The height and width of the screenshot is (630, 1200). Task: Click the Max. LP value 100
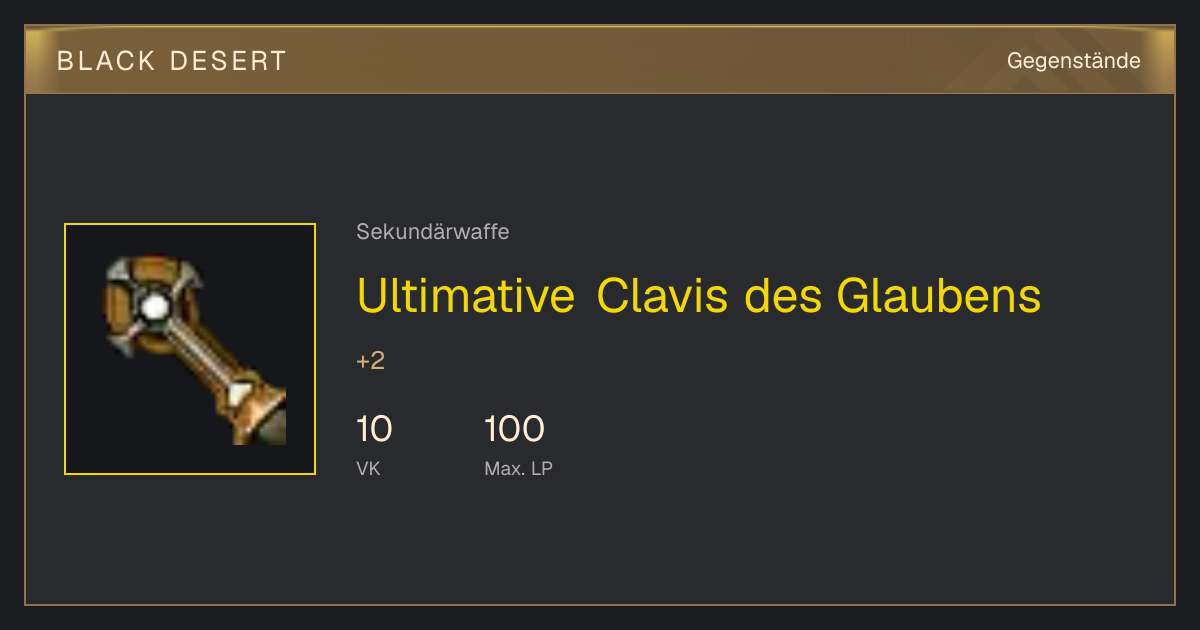[x=514, y=429]
